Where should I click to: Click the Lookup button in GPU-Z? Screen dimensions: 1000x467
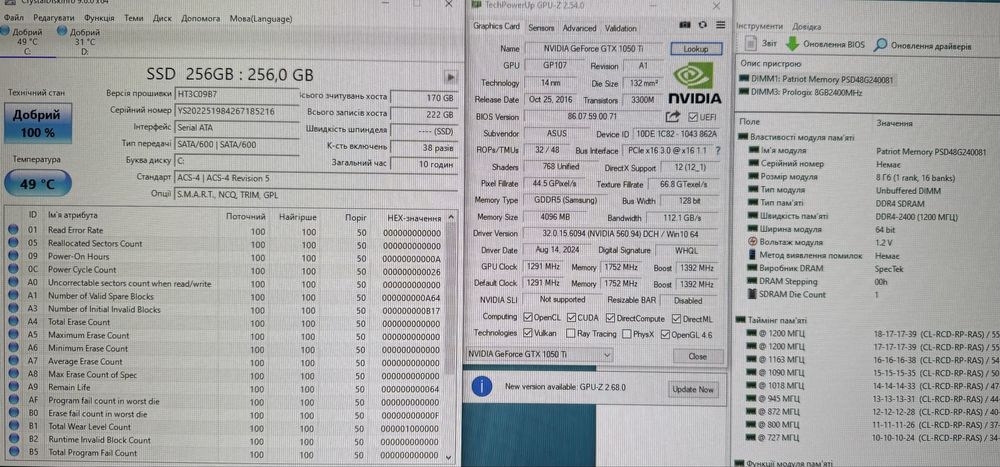pyautogui.click(x=696, y=48)
